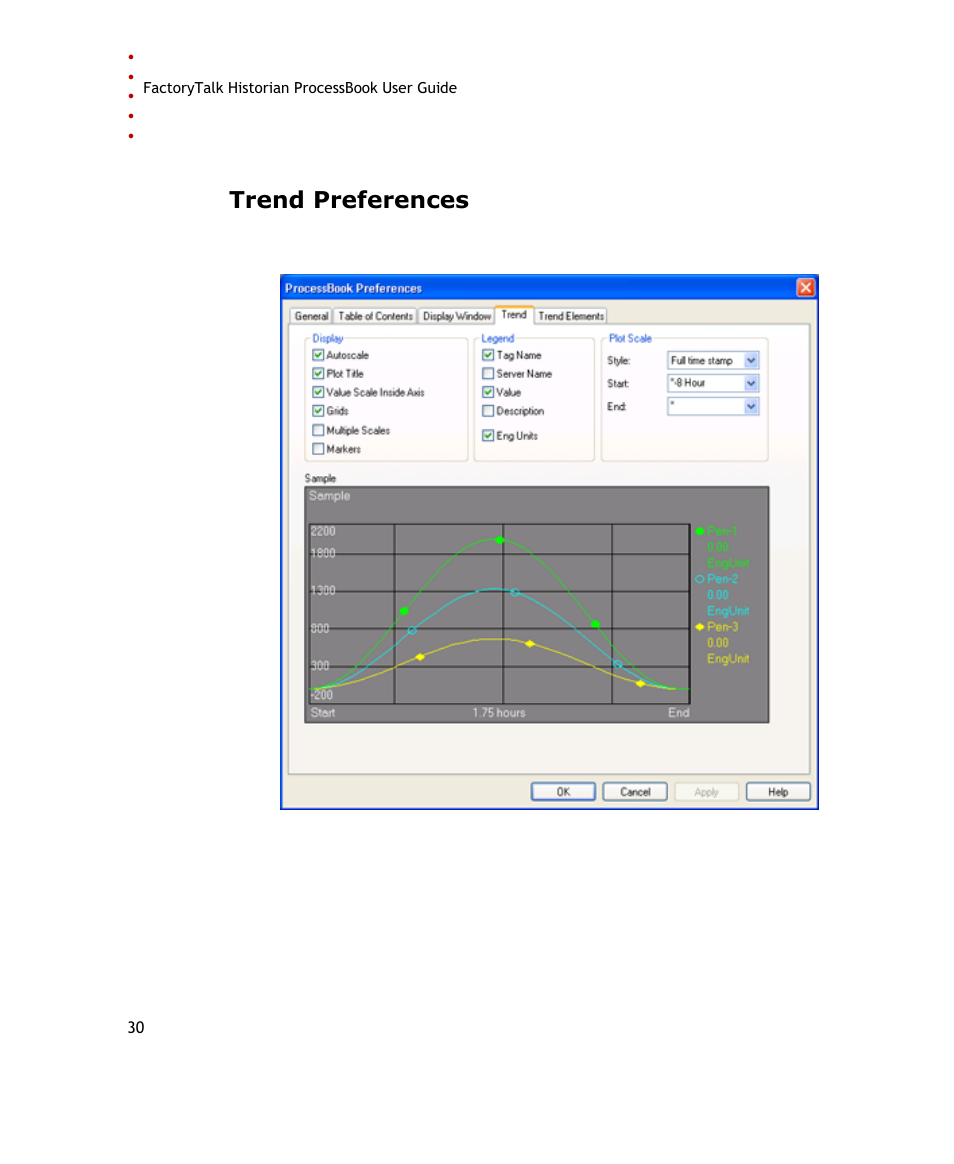Close the ProcessBook Preferences dialog

[806, 287]
